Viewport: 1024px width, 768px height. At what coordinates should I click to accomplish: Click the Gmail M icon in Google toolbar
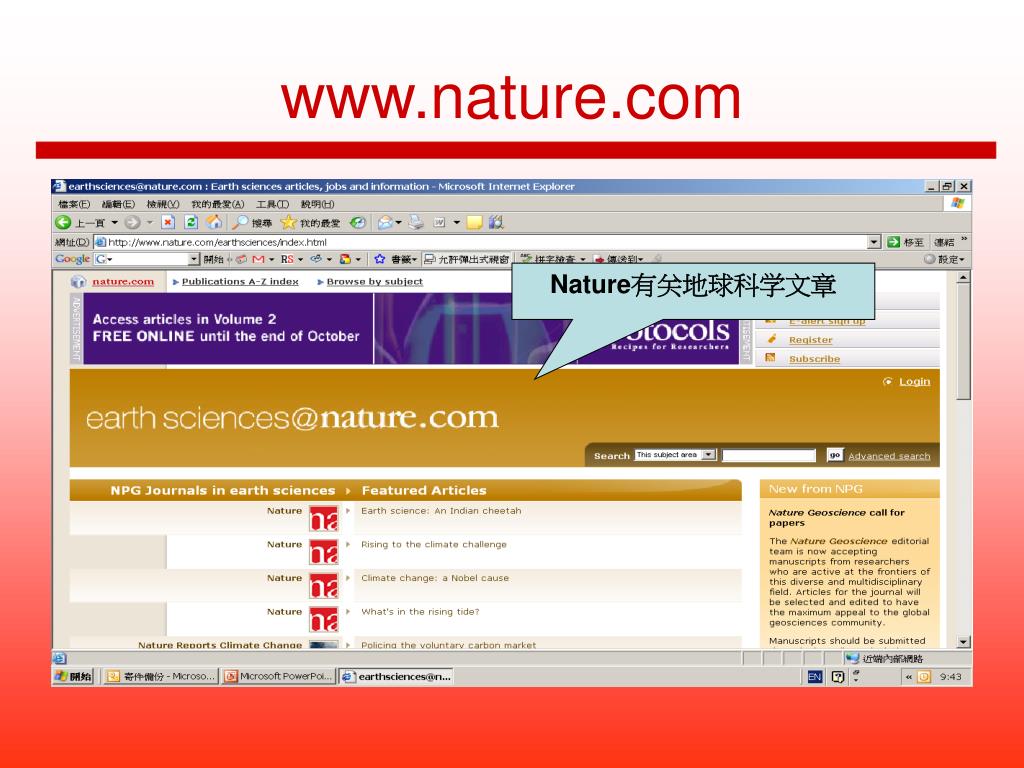259,259
